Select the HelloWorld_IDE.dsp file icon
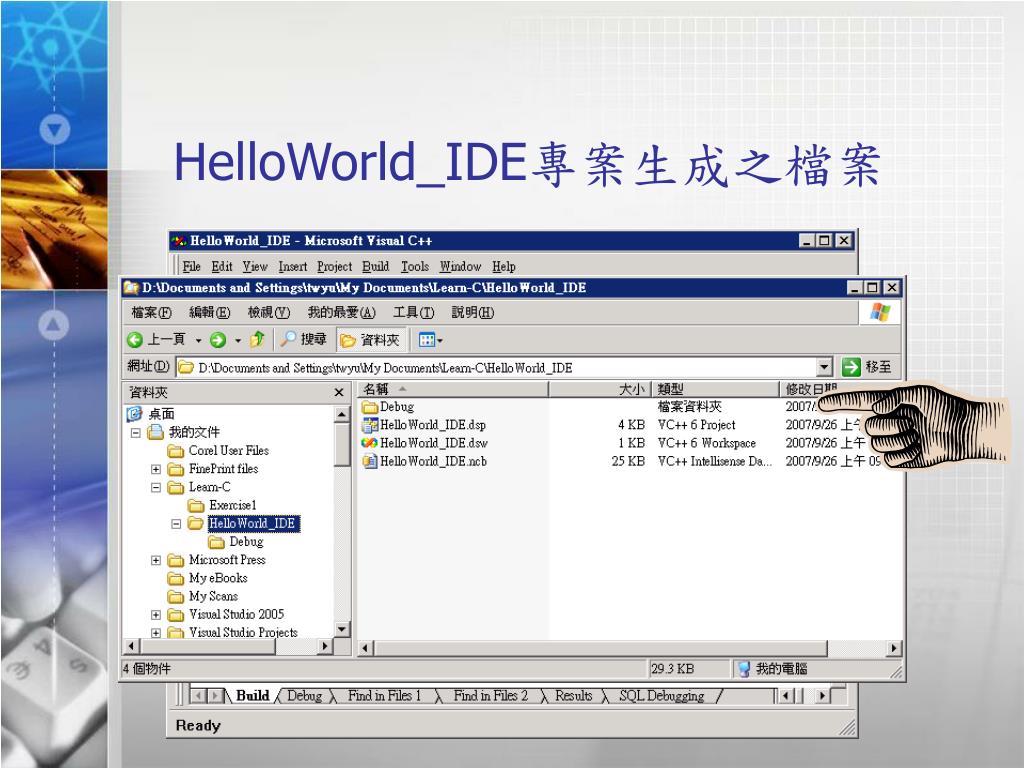Viewport: 1024px width, 768px height. click(x=370, y=425)
